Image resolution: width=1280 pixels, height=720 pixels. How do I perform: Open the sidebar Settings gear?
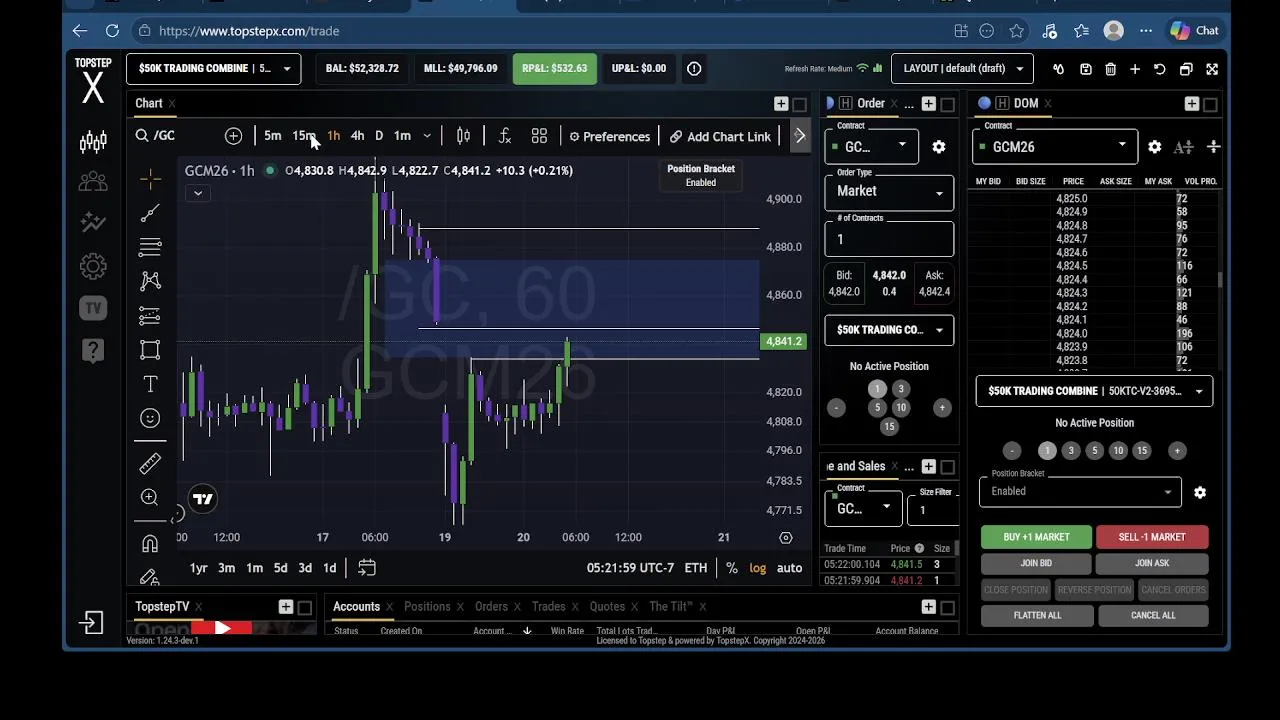coord(93,266)
